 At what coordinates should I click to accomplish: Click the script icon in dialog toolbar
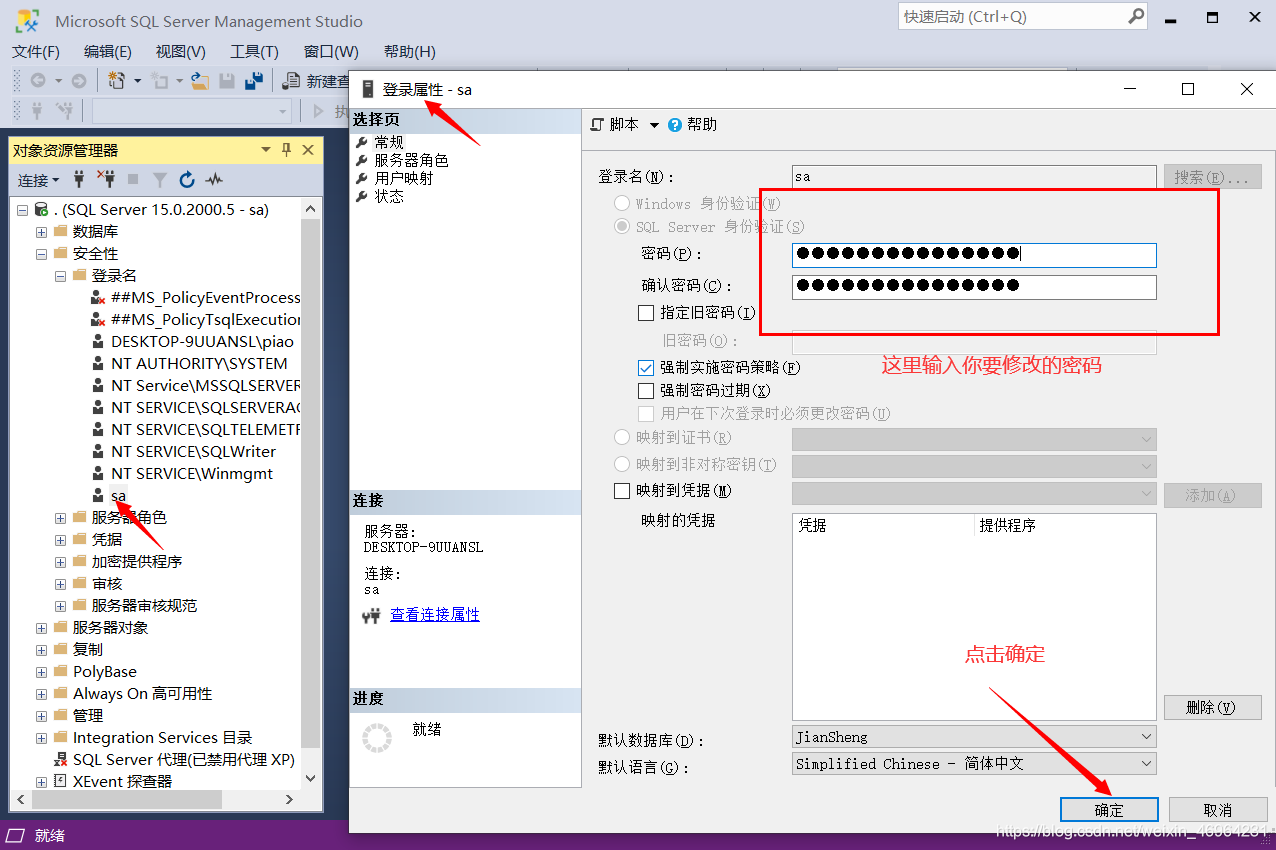click(x=598, y=125)
